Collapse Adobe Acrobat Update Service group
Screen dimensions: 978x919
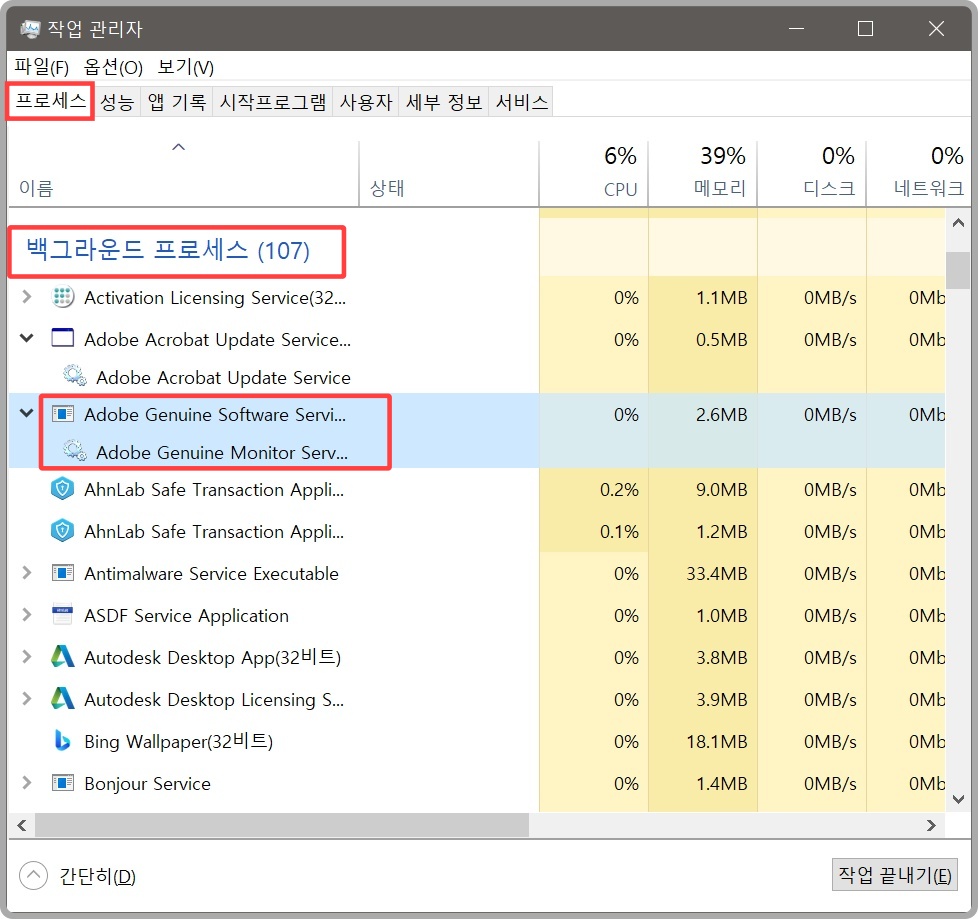[x=26, y=339]
